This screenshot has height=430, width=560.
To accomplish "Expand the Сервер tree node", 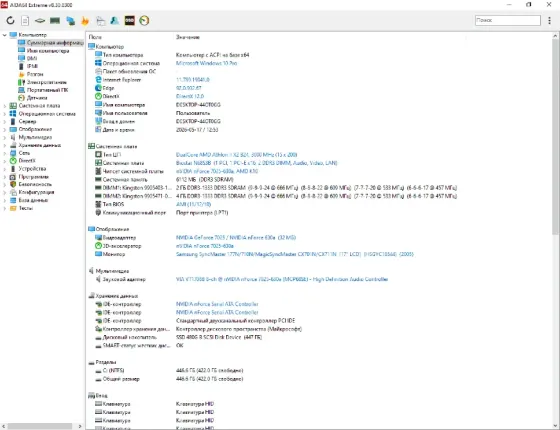I will click(x=5, y=122).
